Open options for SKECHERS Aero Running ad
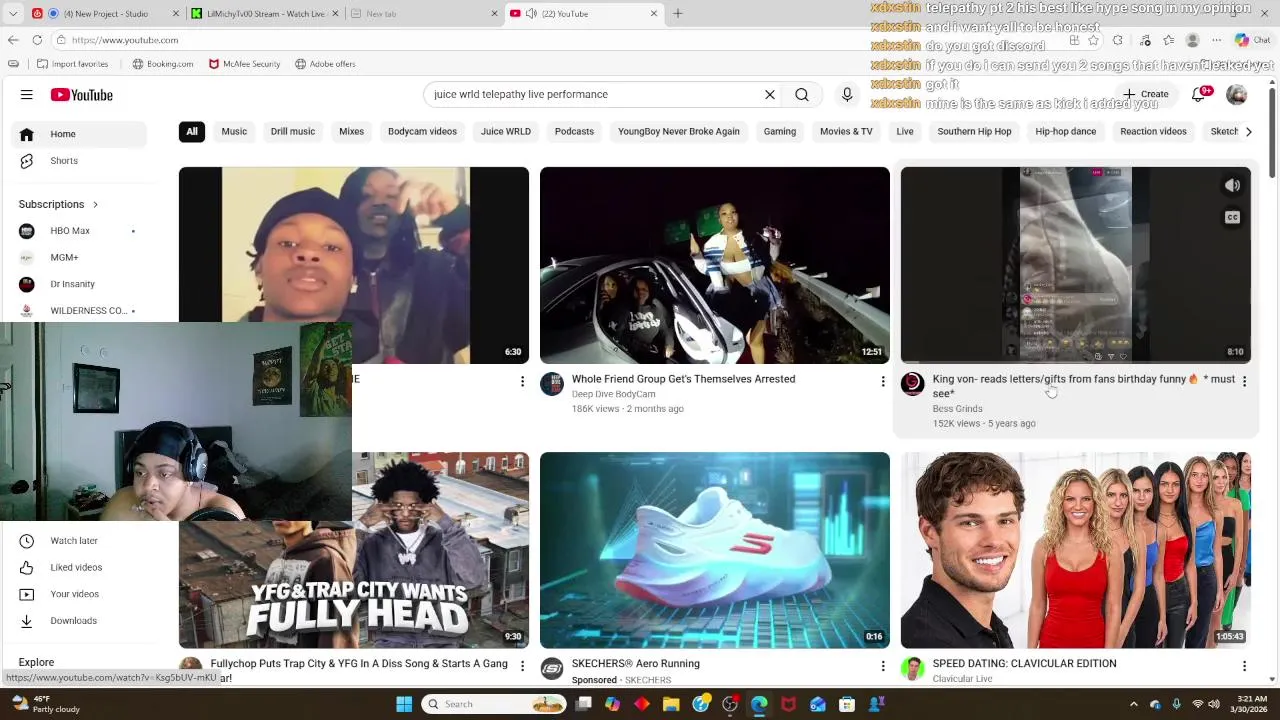 point(882,666)
